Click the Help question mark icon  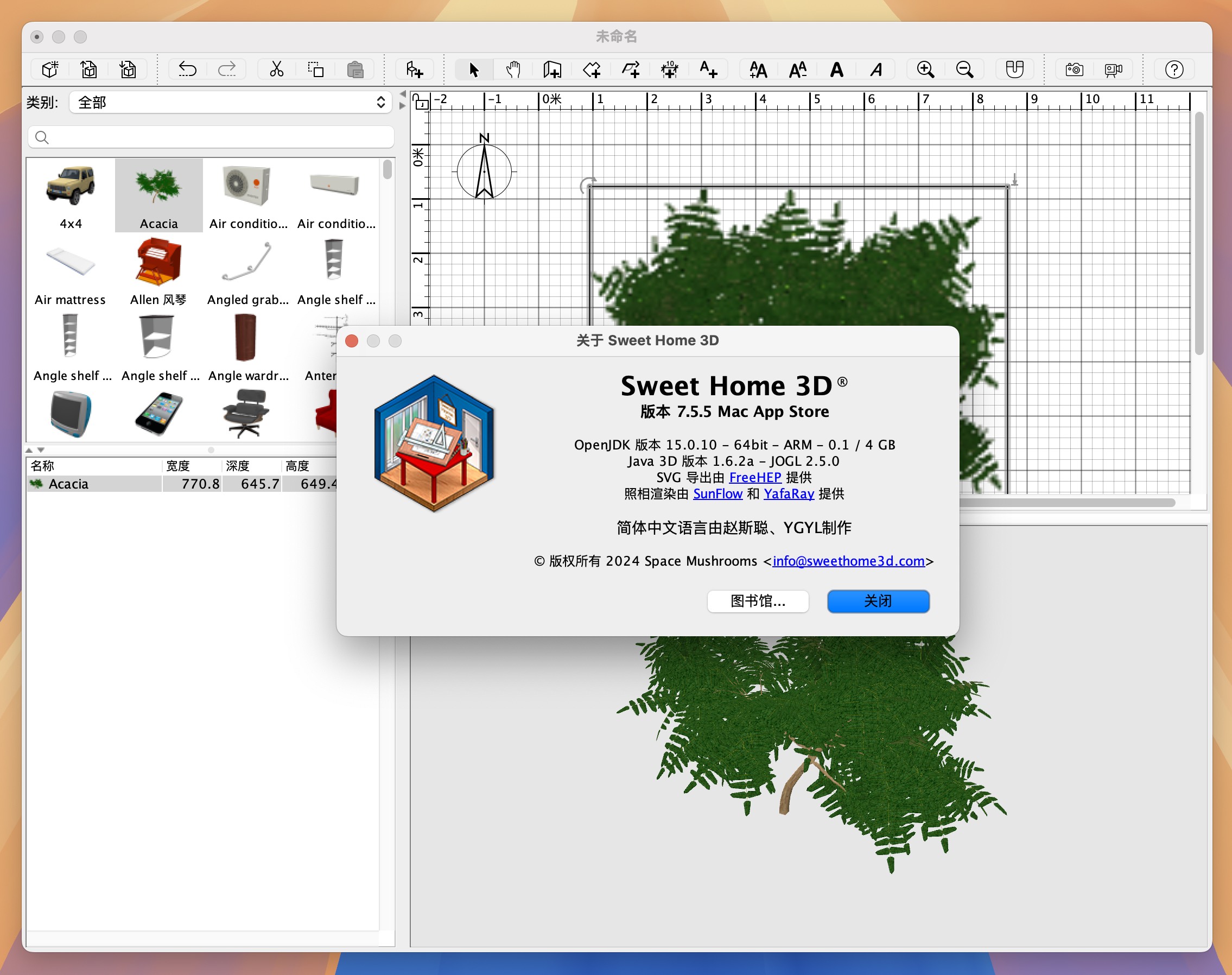point(1174,69)
